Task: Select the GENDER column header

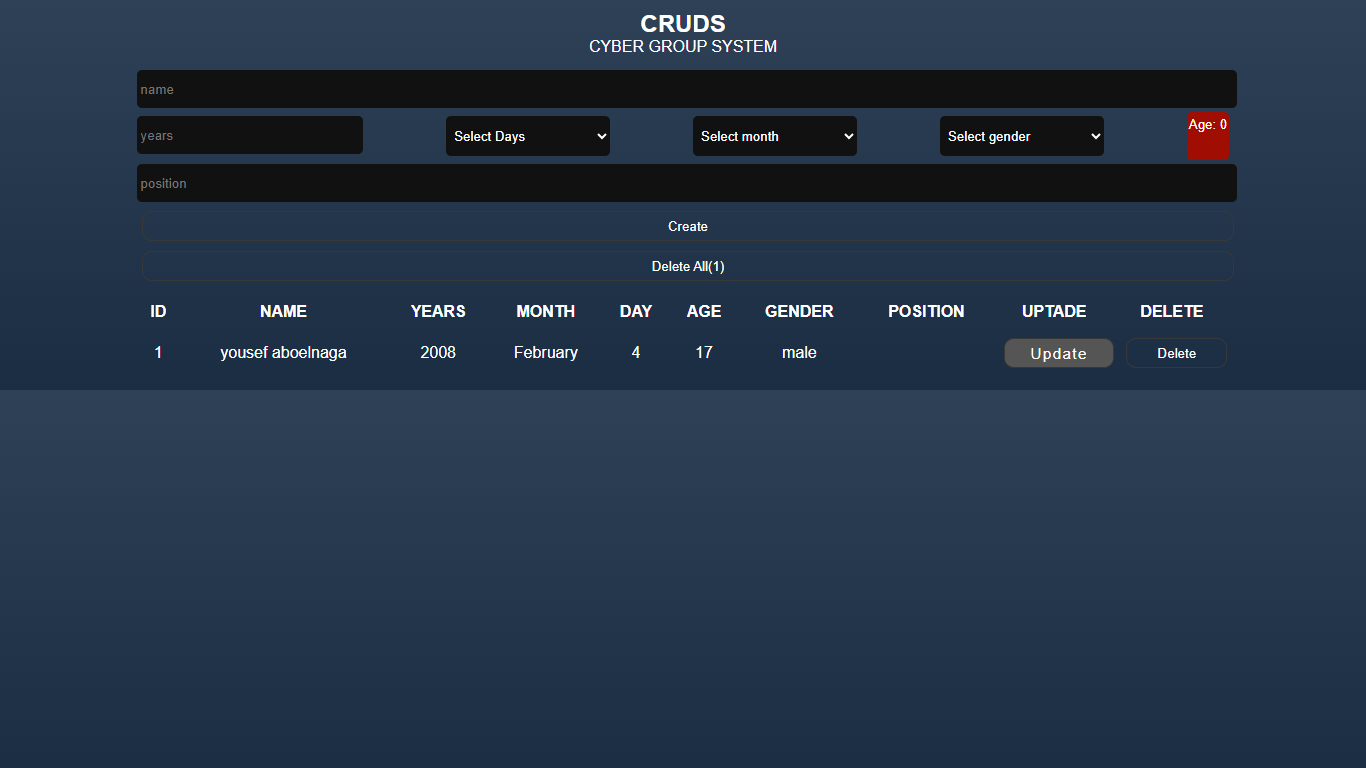Action: [x=799, y=312]
